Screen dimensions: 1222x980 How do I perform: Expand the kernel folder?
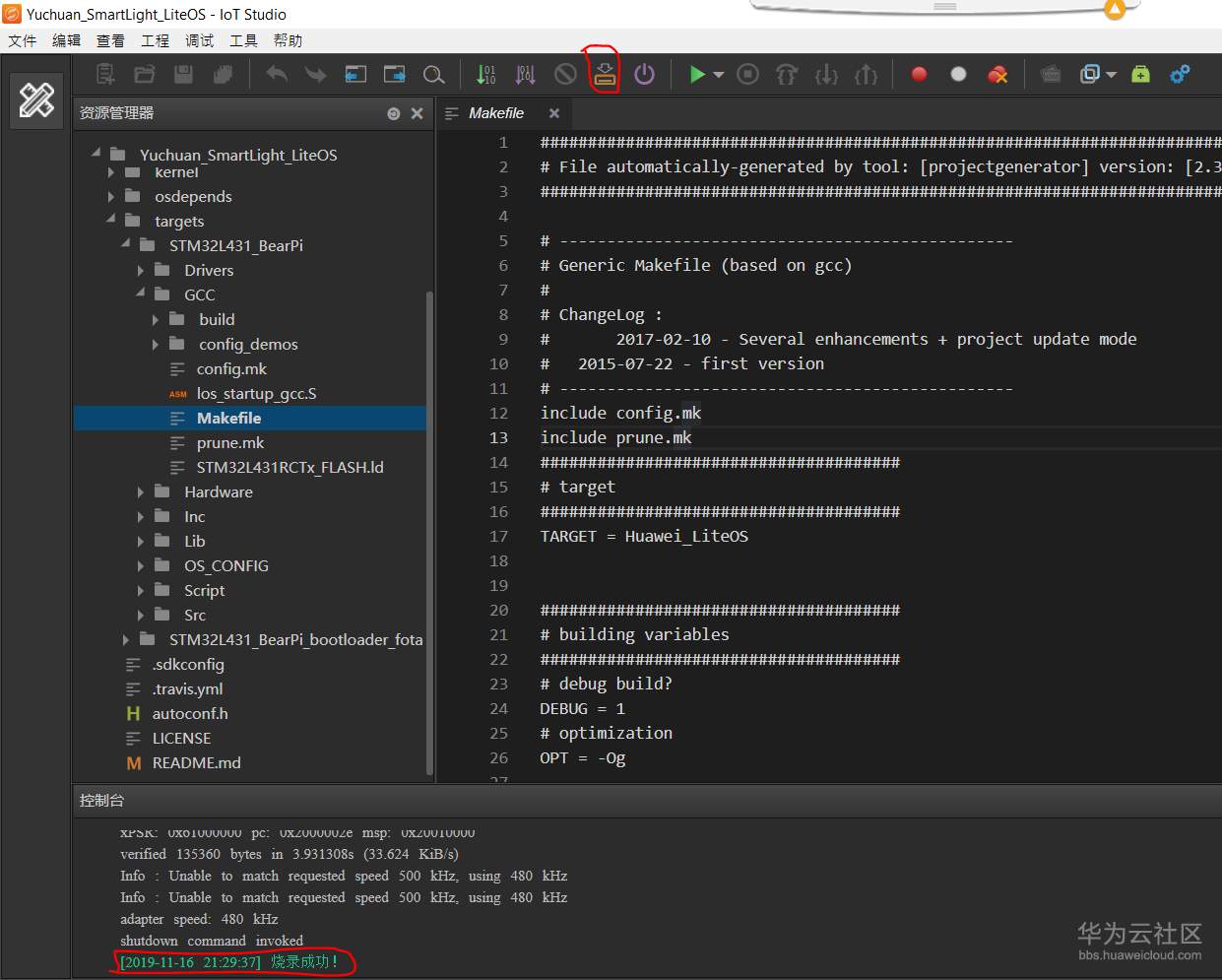tap(111, 172)
